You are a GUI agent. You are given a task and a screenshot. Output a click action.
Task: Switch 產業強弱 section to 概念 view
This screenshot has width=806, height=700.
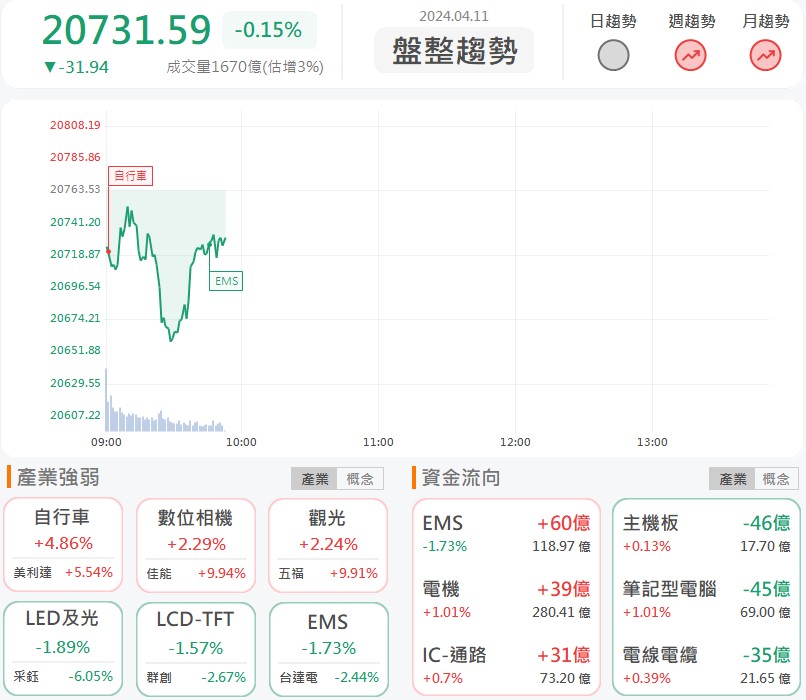pyautogui.click(x=360, y=478)
